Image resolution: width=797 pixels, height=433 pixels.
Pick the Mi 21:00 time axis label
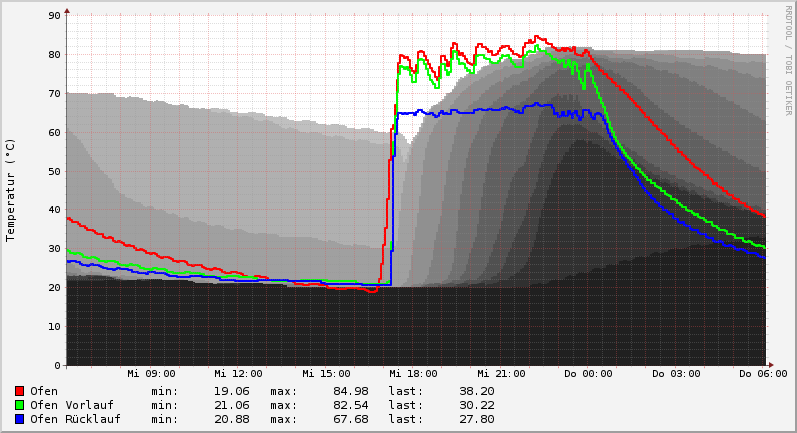(x=500, y=374)
